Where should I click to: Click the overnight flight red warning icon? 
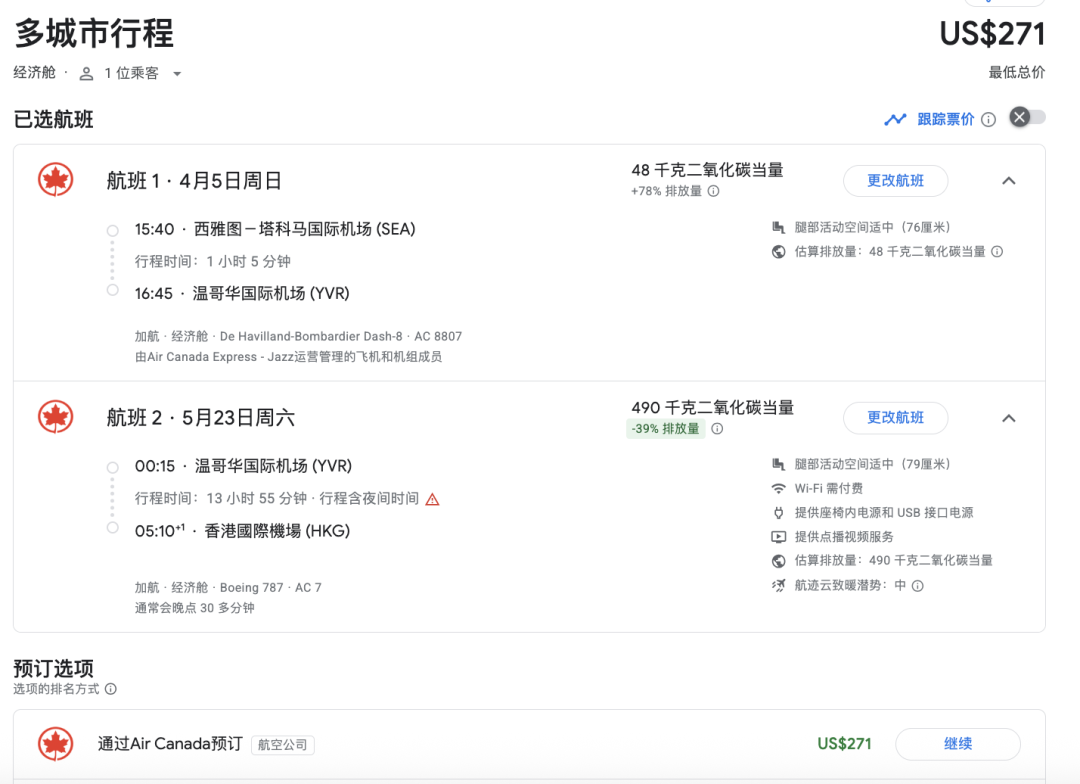coord(432,499)
